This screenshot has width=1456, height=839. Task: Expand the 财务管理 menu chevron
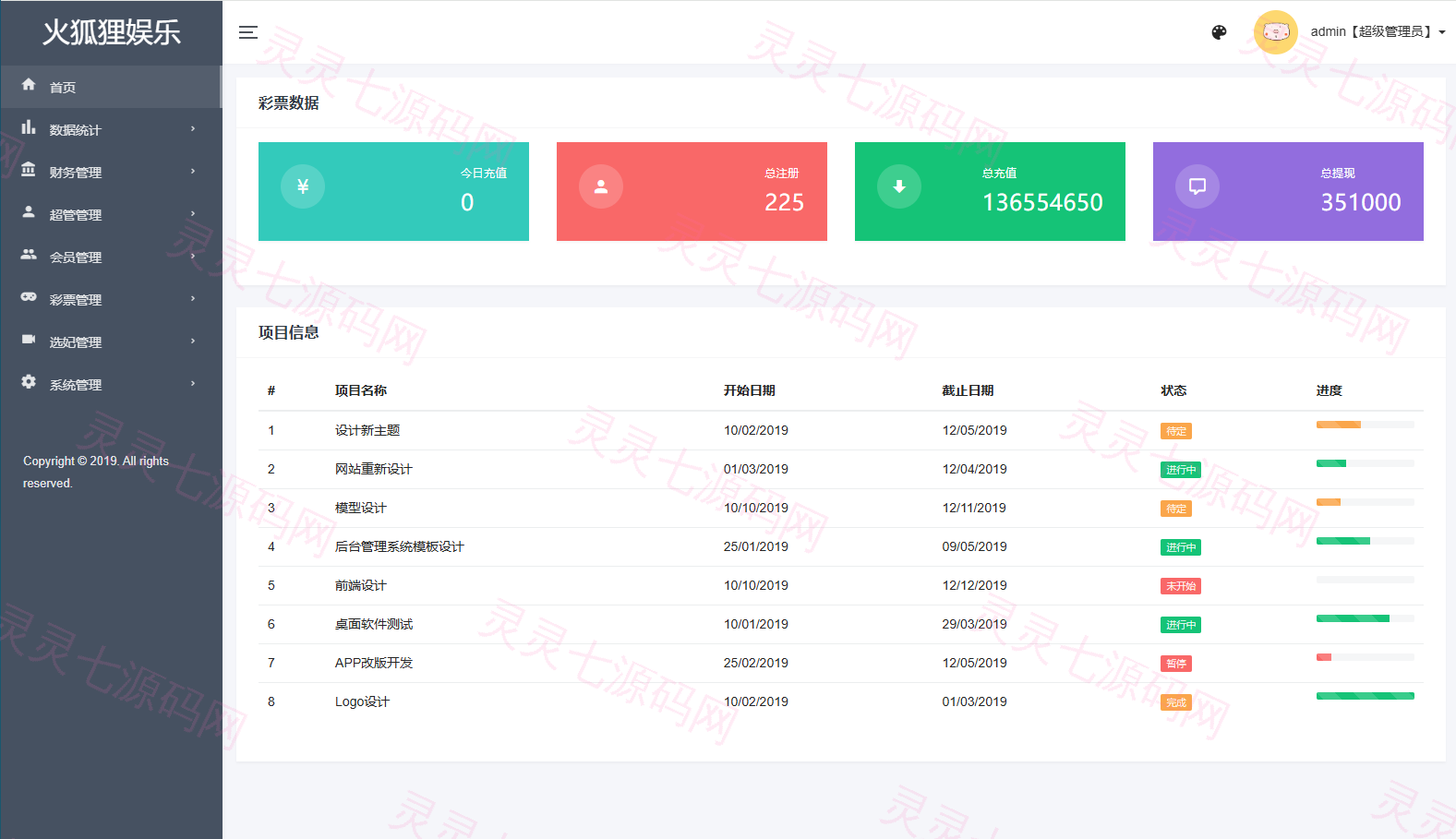pyautogui.click(x=193, y=172)
